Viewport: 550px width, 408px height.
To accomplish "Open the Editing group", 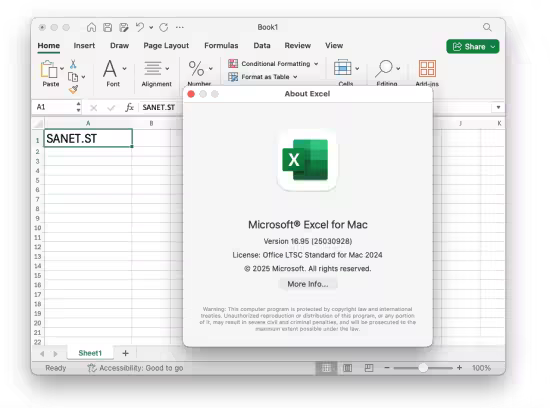I will (x=387, y=73).
